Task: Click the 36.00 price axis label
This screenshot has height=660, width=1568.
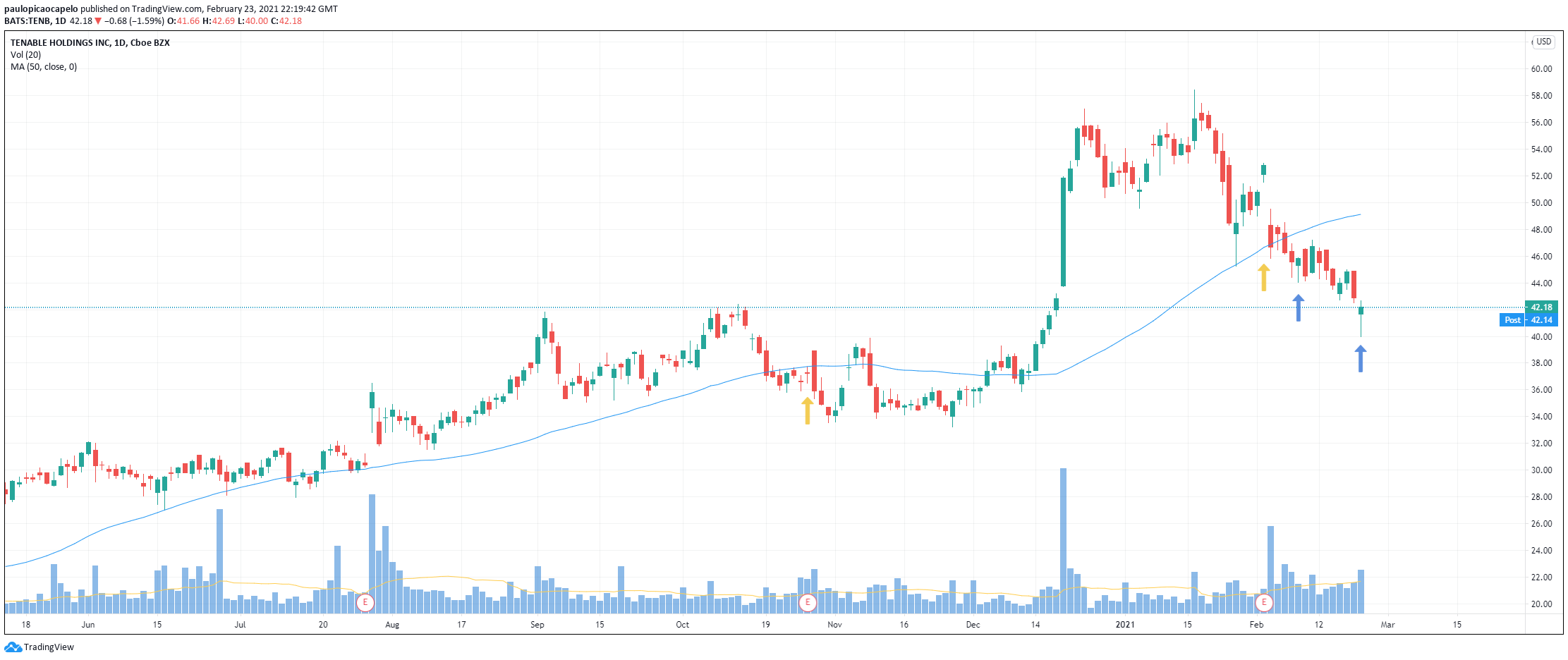Action: pyautogui.click(x=1541, y=390)
